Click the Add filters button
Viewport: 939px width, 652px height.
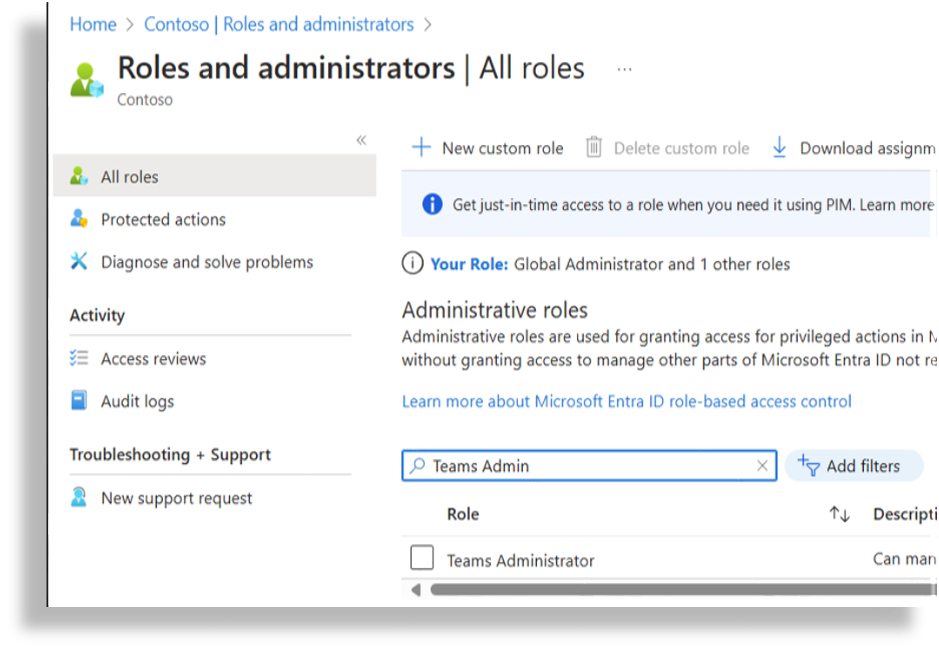[x=852, y=466]
